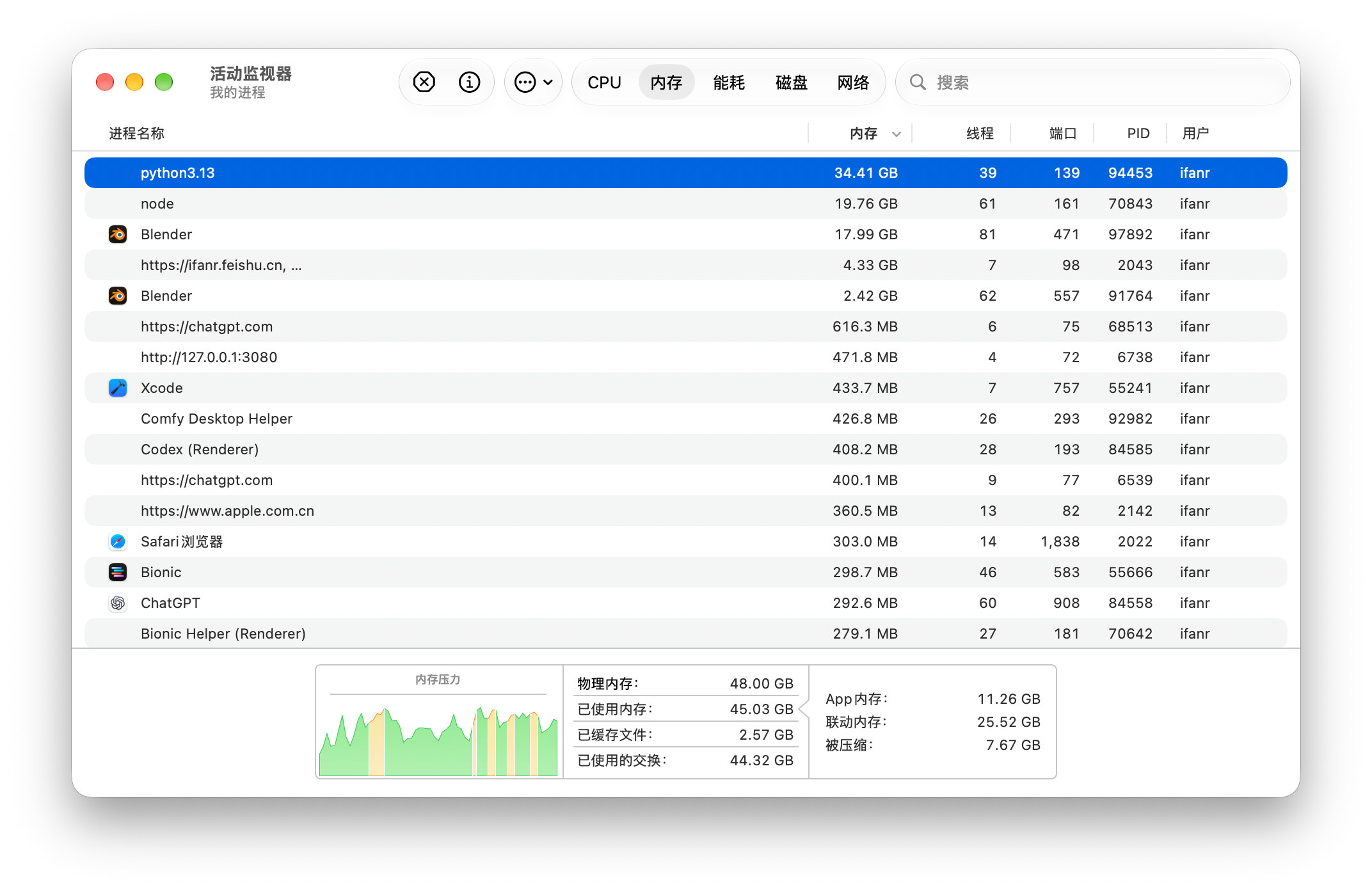Sort by PID column header
The image size is (1372, 892).
(x=1138, y=133)
